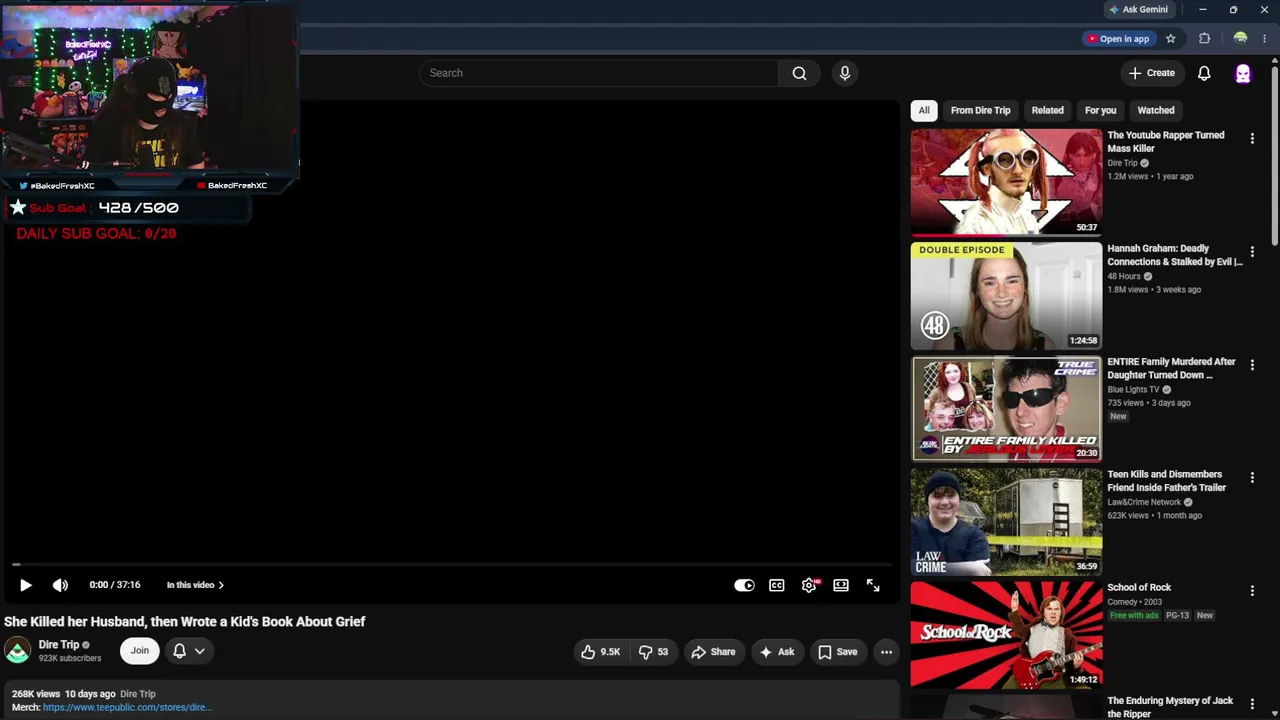
Task: Select the 'All' filter chip
Action: pos(924,110)
